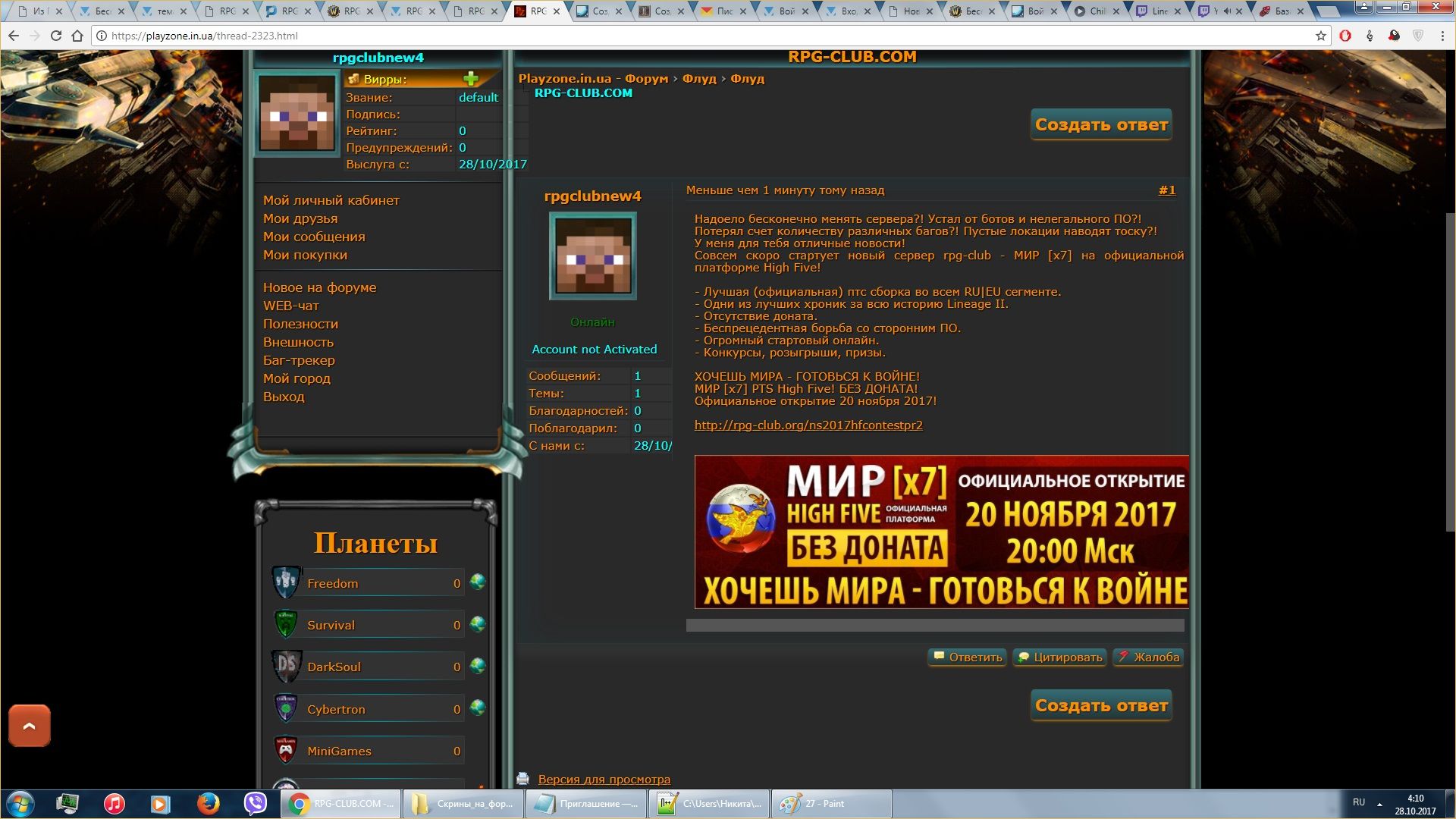Click the sidebar profile avatar
The image size is (1456, 819).
[x=297, y=114]
